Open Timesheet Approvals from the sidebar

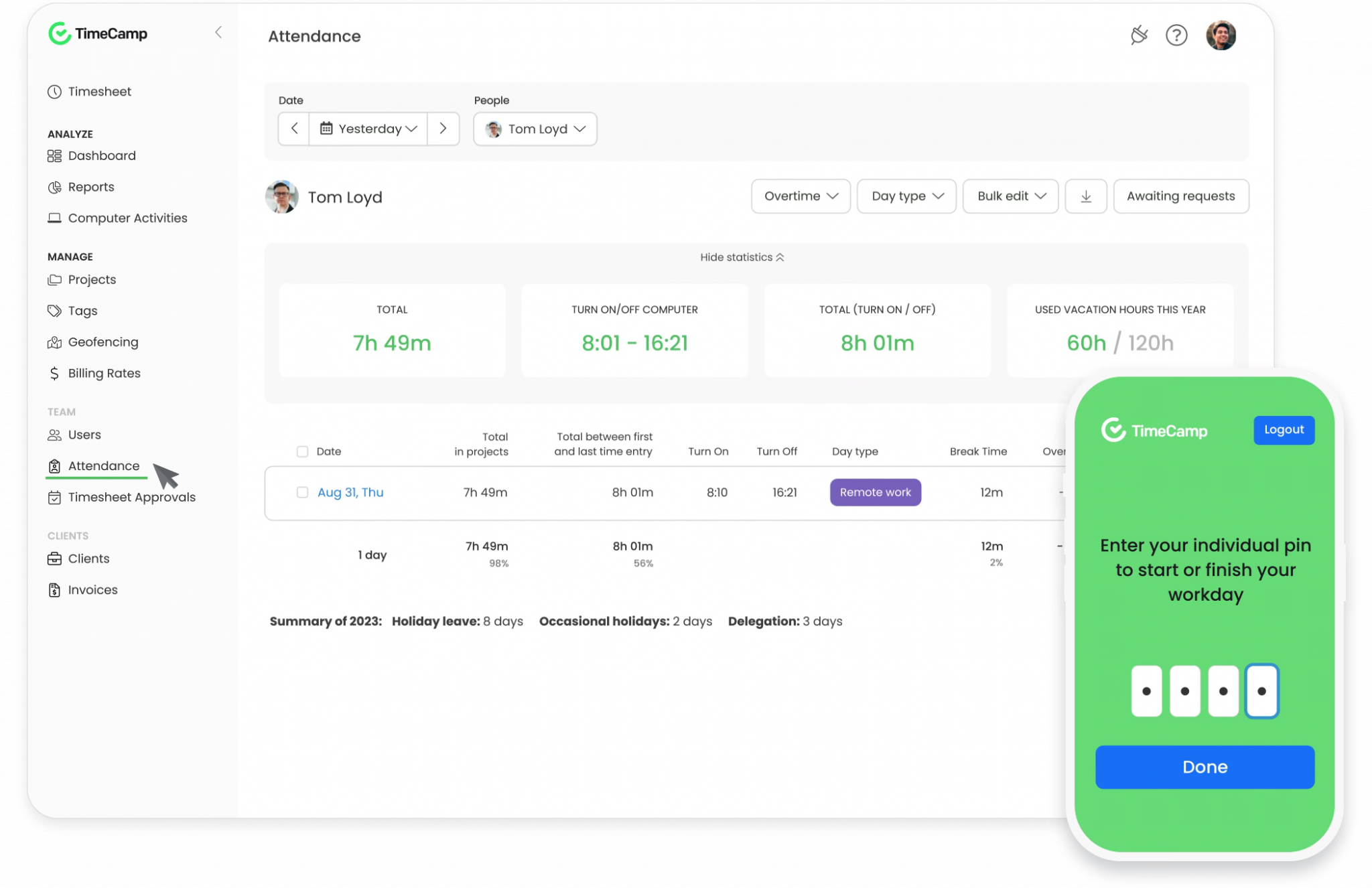pos(131,497)
